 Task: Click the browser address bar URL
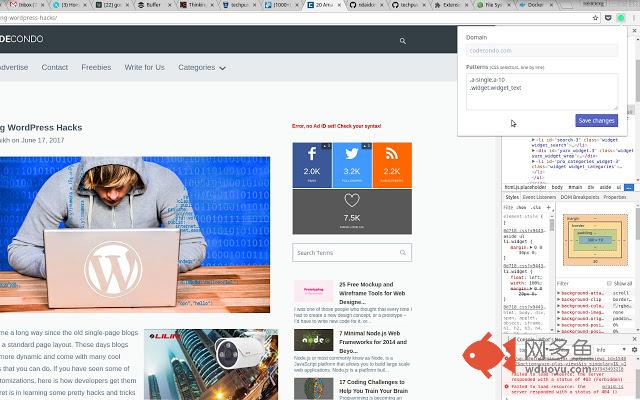pyautogui.click(x=29, y=18)
